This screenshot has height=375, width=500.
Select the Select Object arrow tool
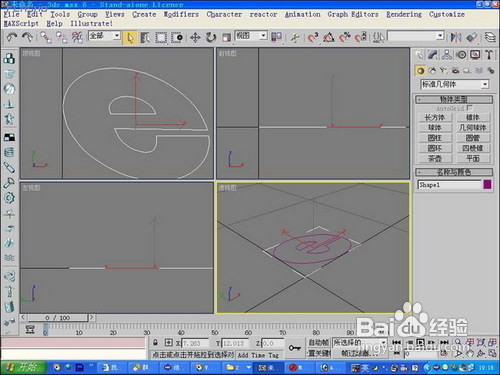click(x=129, y=38)
